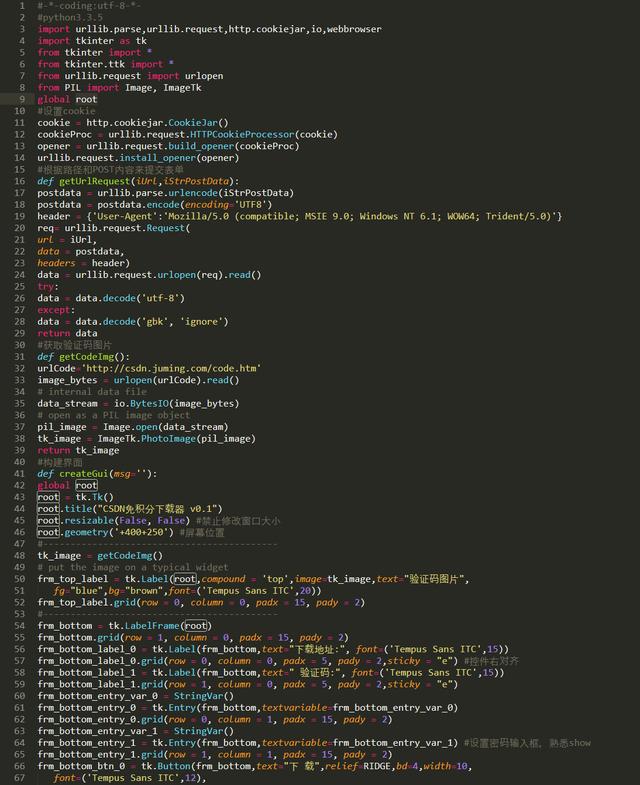Viewport: 640px width, 785px height.
Task: Place cursor on 'webbrowser' in the import line
Action: pyautogui.click(x=354, y=29)
